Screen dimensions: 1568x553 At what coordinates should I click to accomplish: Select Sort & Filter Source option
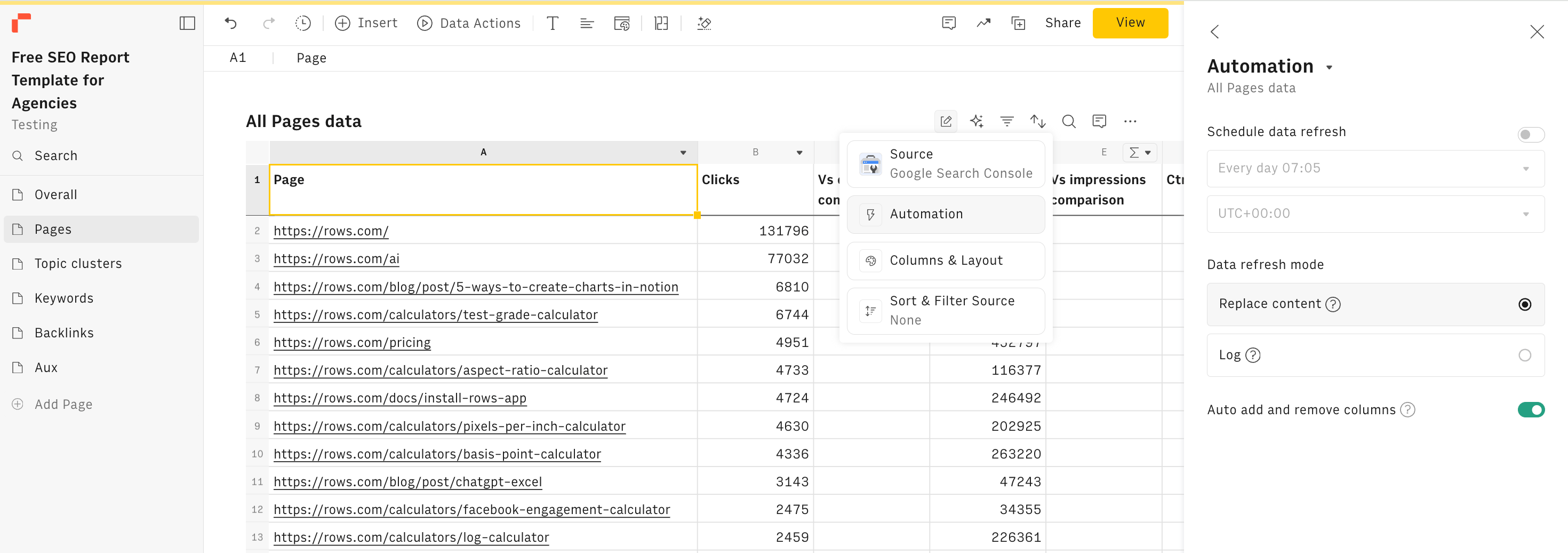pos(945,311)
